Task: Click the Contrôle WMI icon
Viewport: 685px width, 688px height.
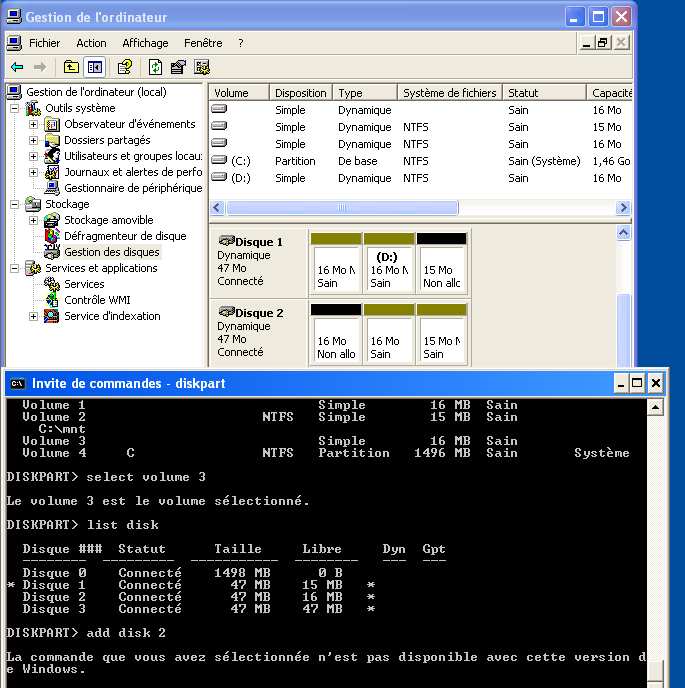Action: 52,300
